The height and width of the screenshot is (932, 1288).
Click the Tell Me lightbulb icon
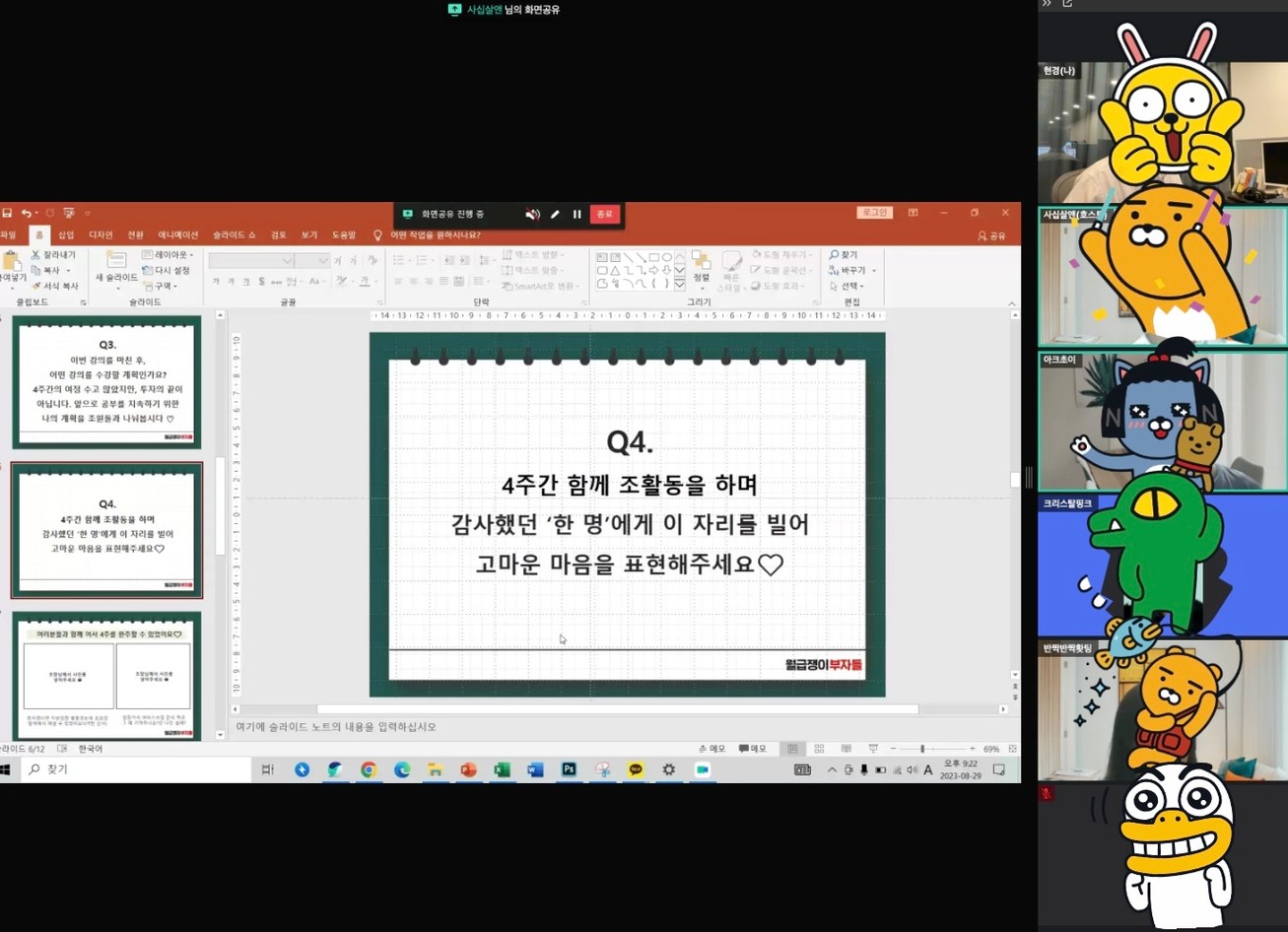coord(377,235)
